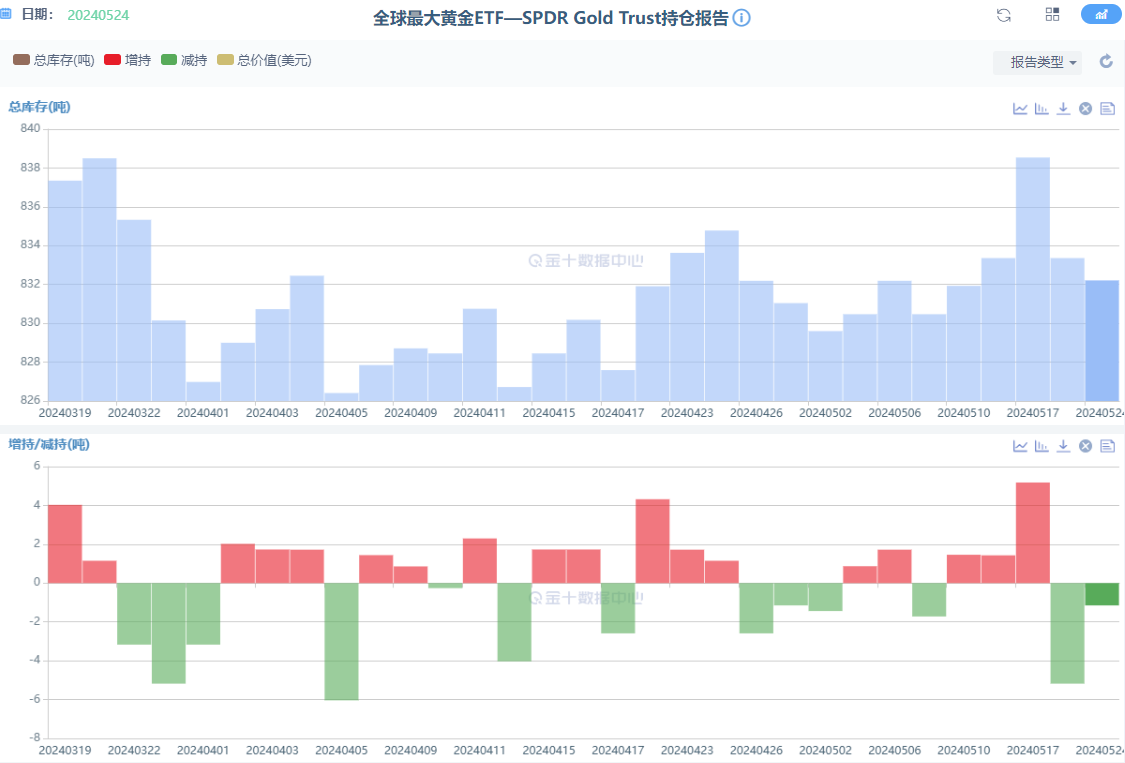This screenshot has width=1125, height=763.
Task: Click 20240405 label under the 增持/减持 chart
Action: (342, 750)
